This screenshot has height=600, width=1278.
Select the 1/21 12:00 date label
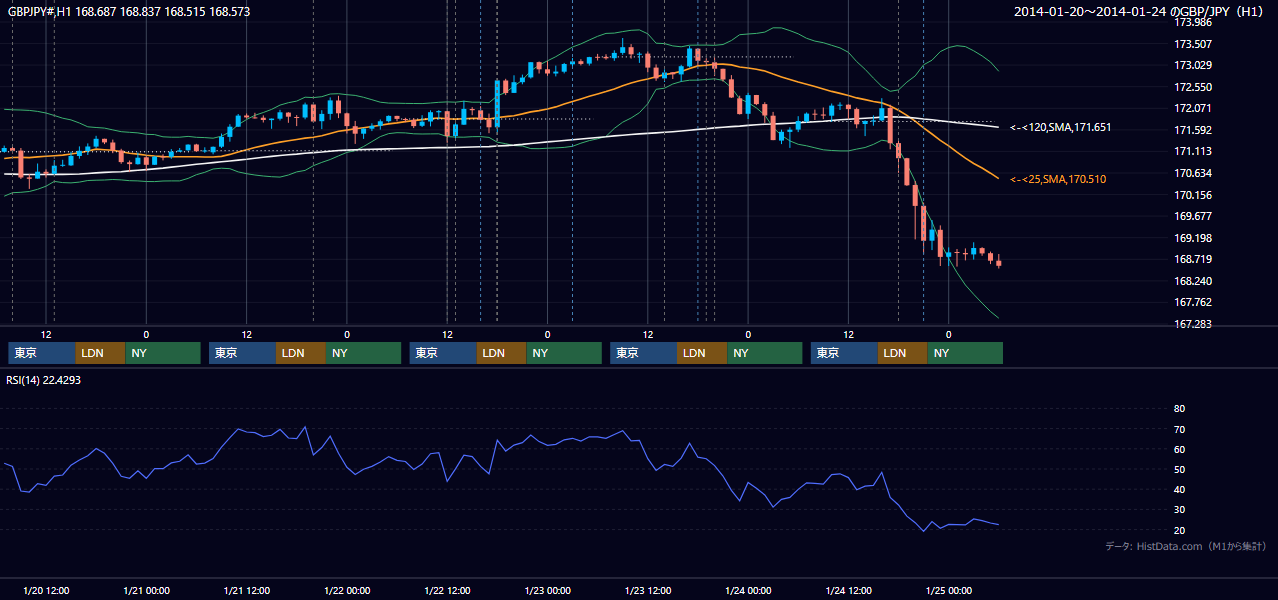coord(246,590)
